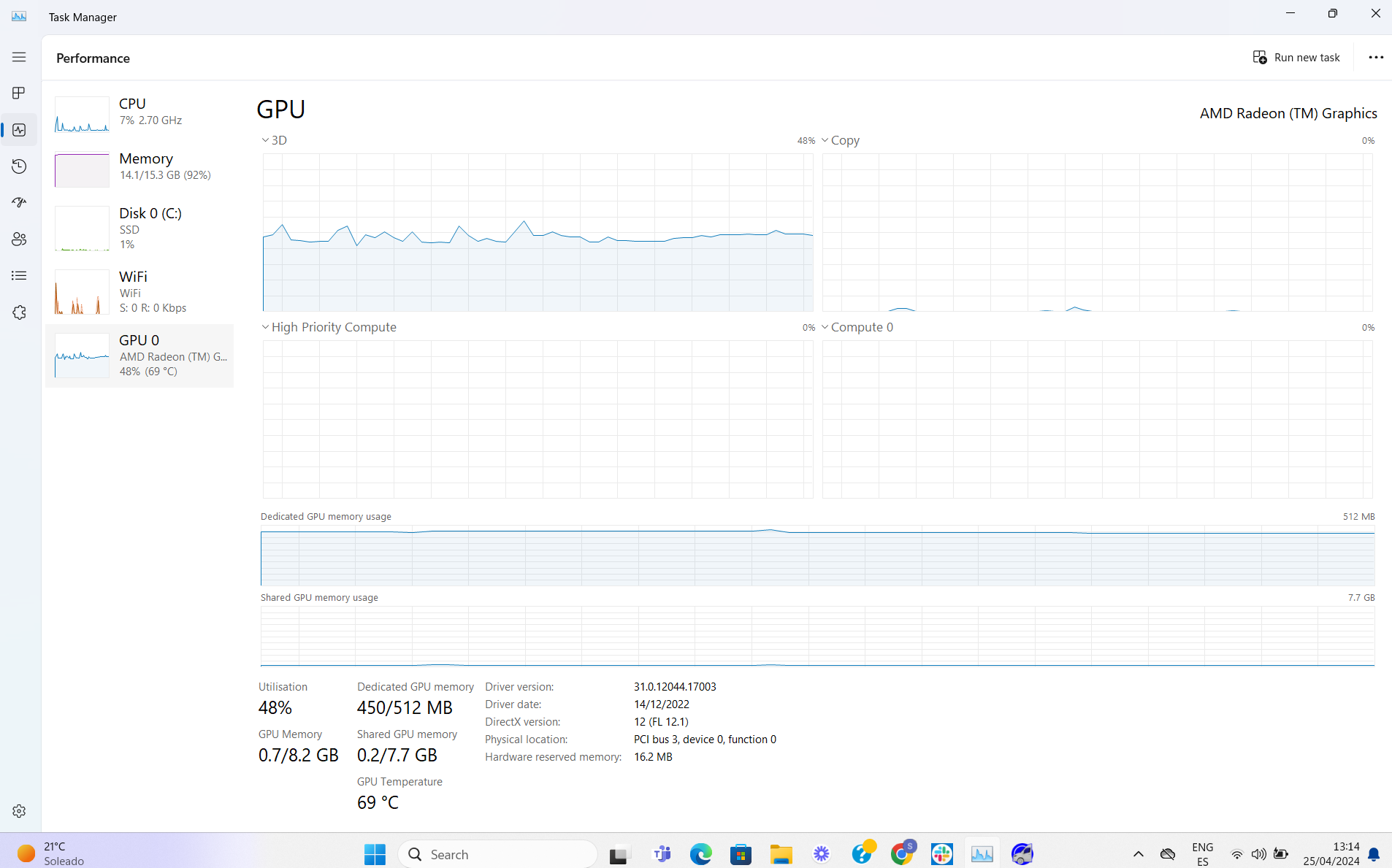Click the WiFi mini graph thumbnail
The width and height of the screenshot is (1392, 868).
point(82,291)
